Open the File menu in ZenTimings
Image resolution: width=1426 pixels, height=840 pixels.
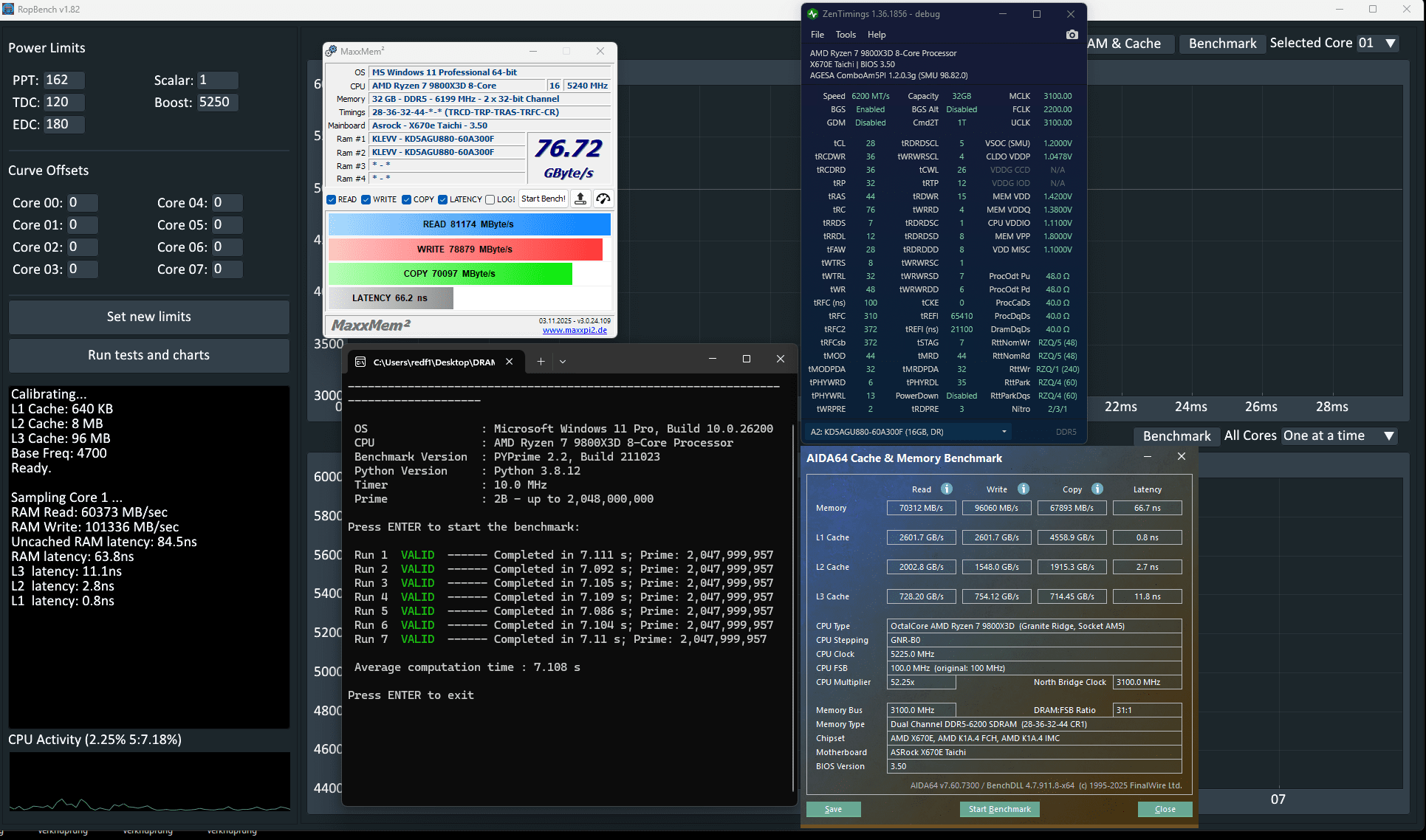[817, 35]
